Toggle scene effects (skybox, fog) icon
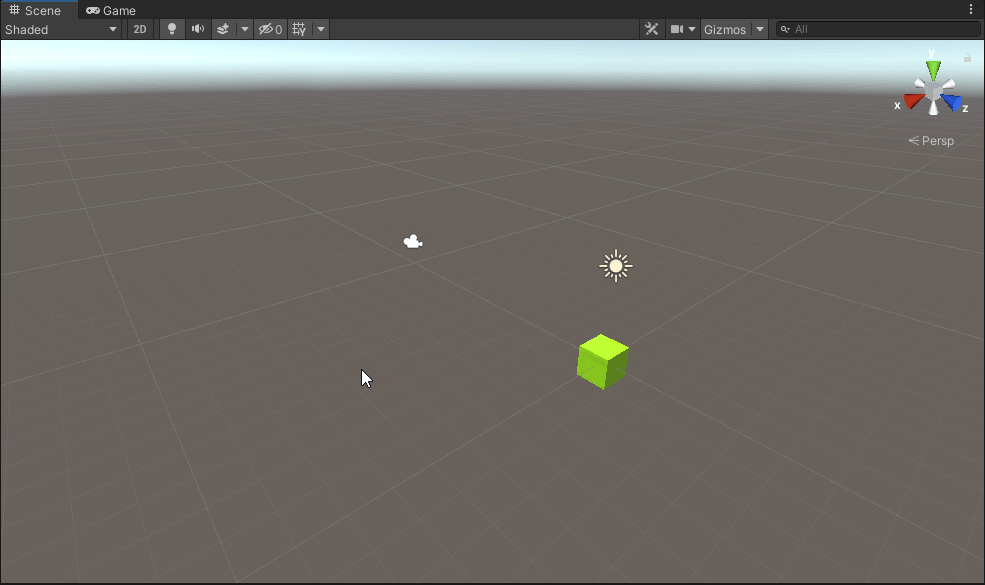 click(x=223, y=30)
